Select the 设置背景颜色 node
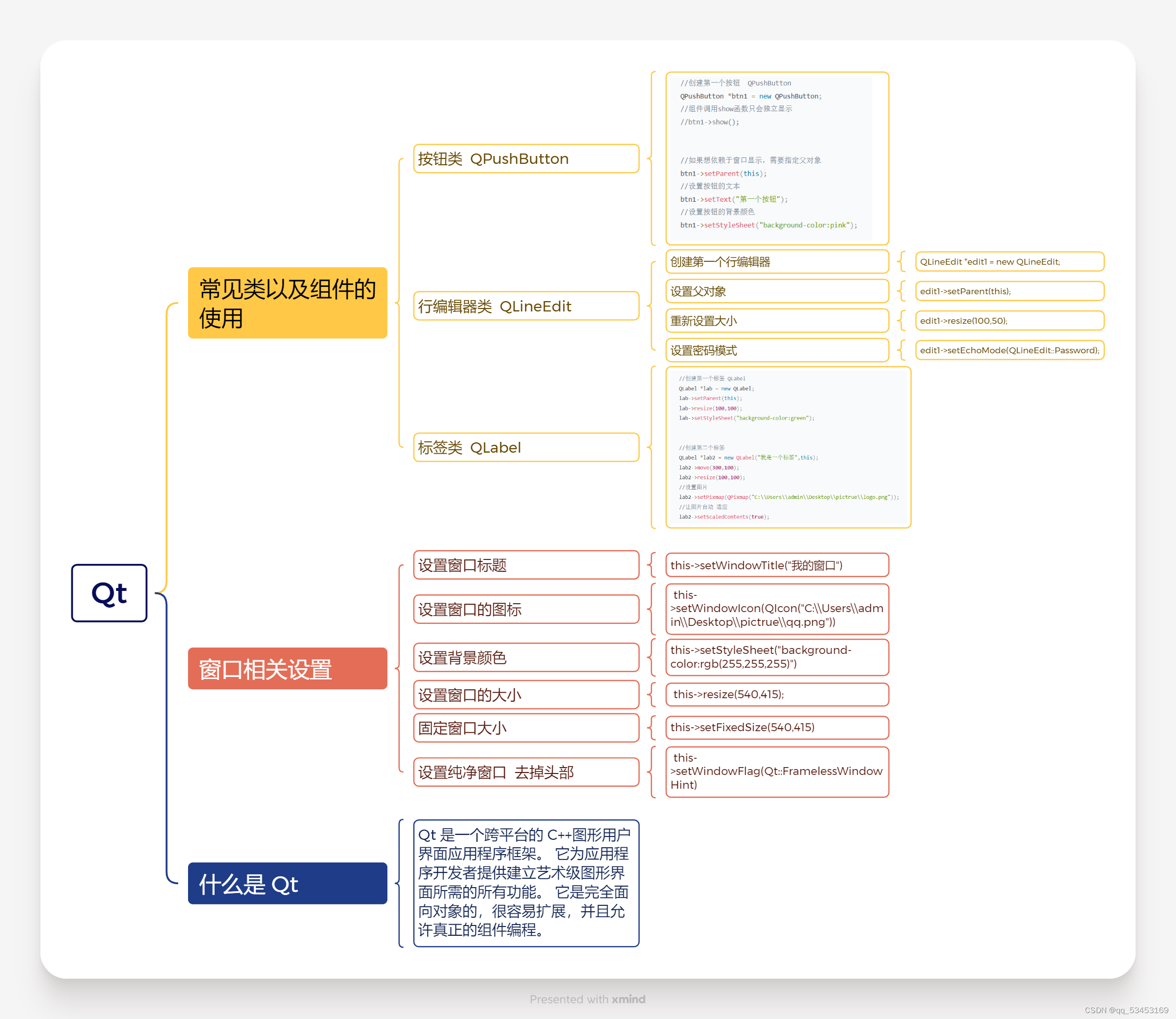 [526, 657]
